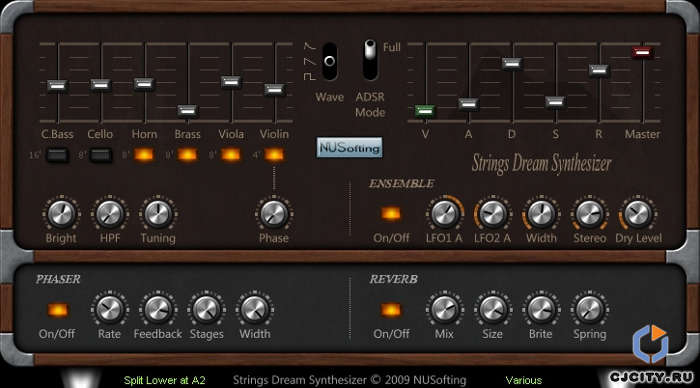
Task: Click the Bright knob
Action: (61, 214)
